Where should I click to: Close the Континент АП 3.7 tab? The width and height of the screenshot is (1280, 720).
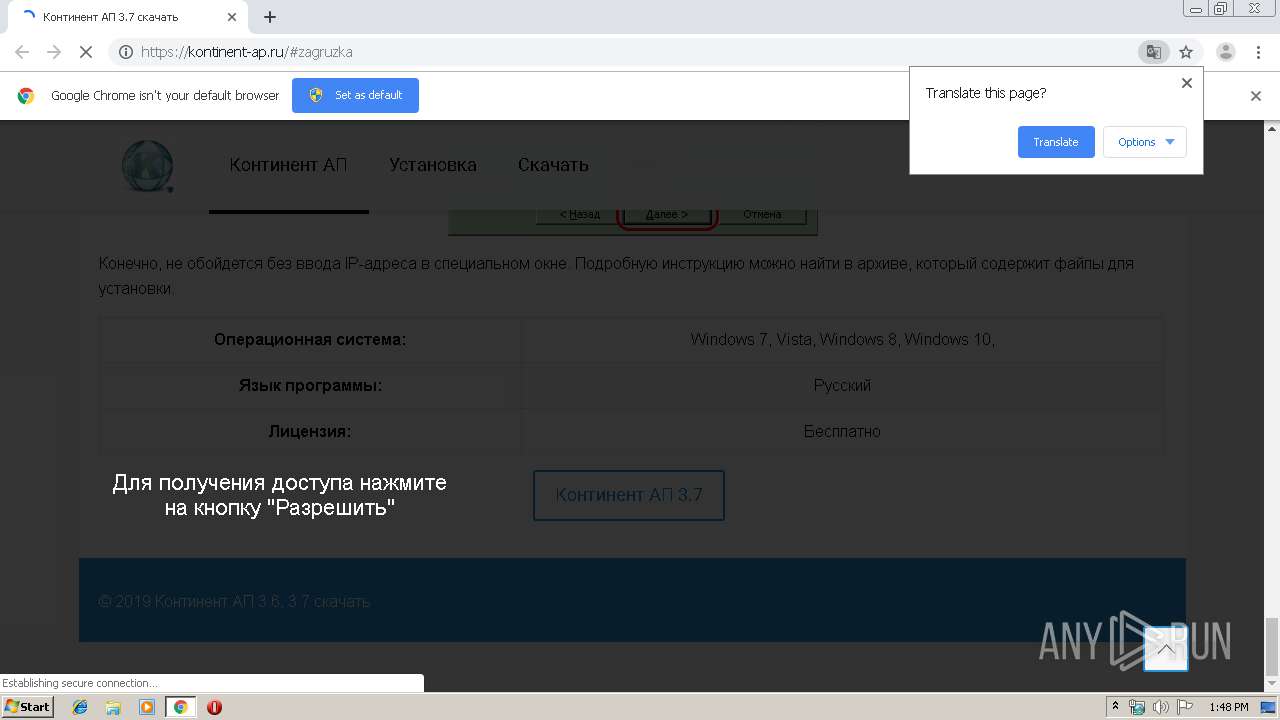coord(232,17)
